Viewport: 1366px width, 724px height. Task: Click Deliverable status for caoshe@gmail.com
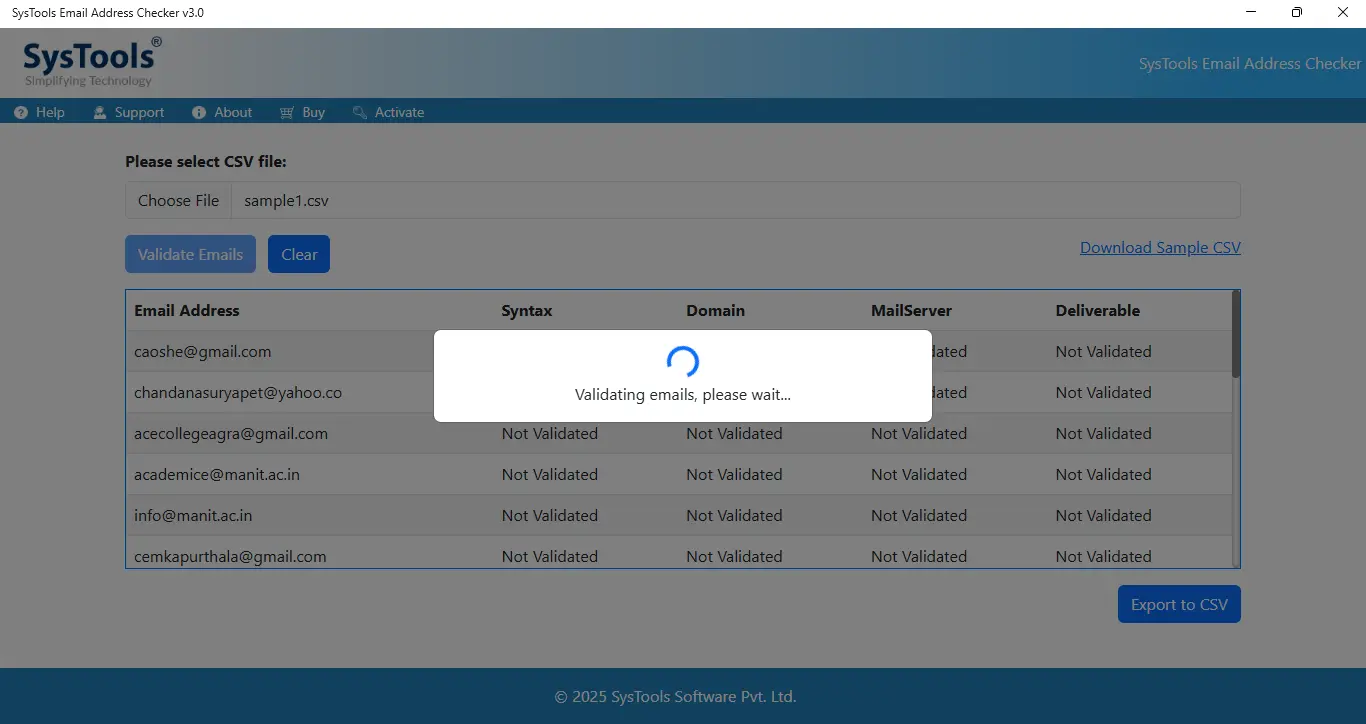[x=1104, y=352]
